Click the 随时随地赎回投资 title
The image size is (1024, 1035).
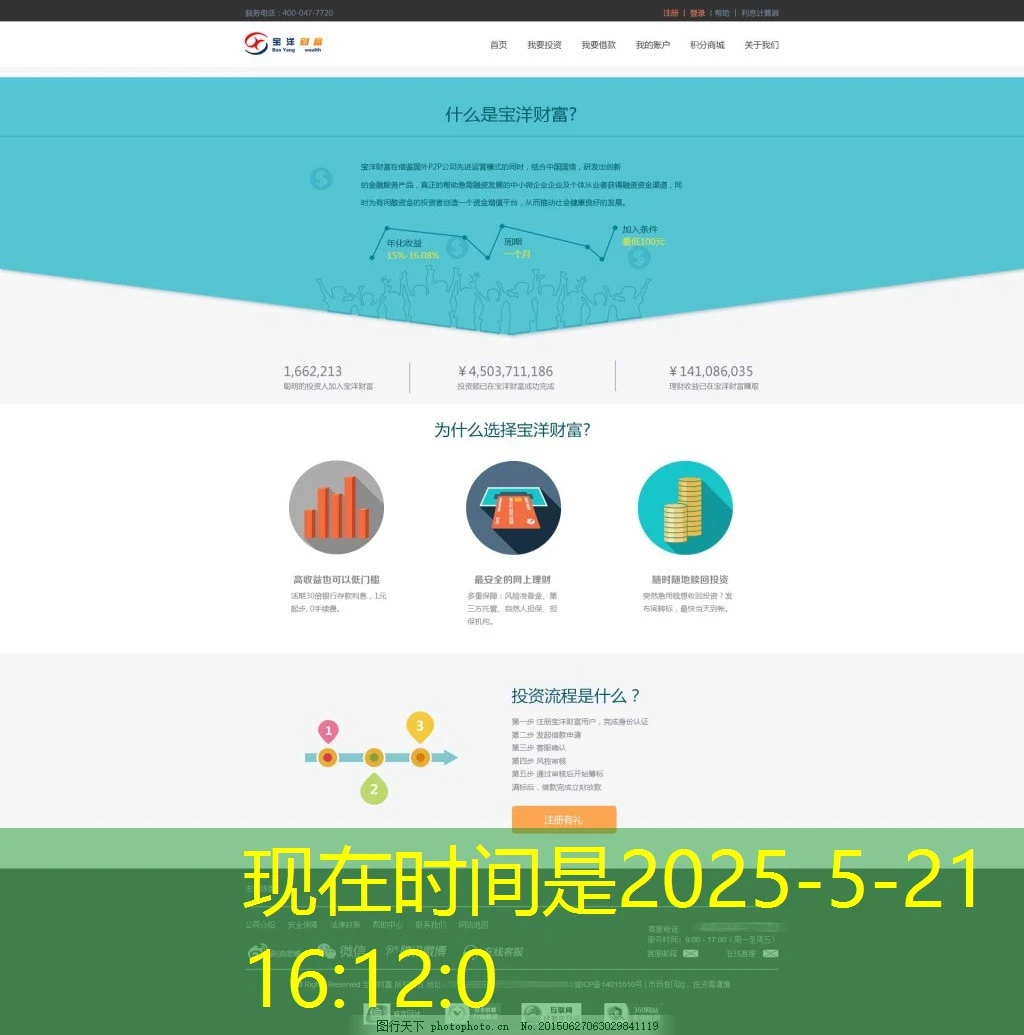690,580
